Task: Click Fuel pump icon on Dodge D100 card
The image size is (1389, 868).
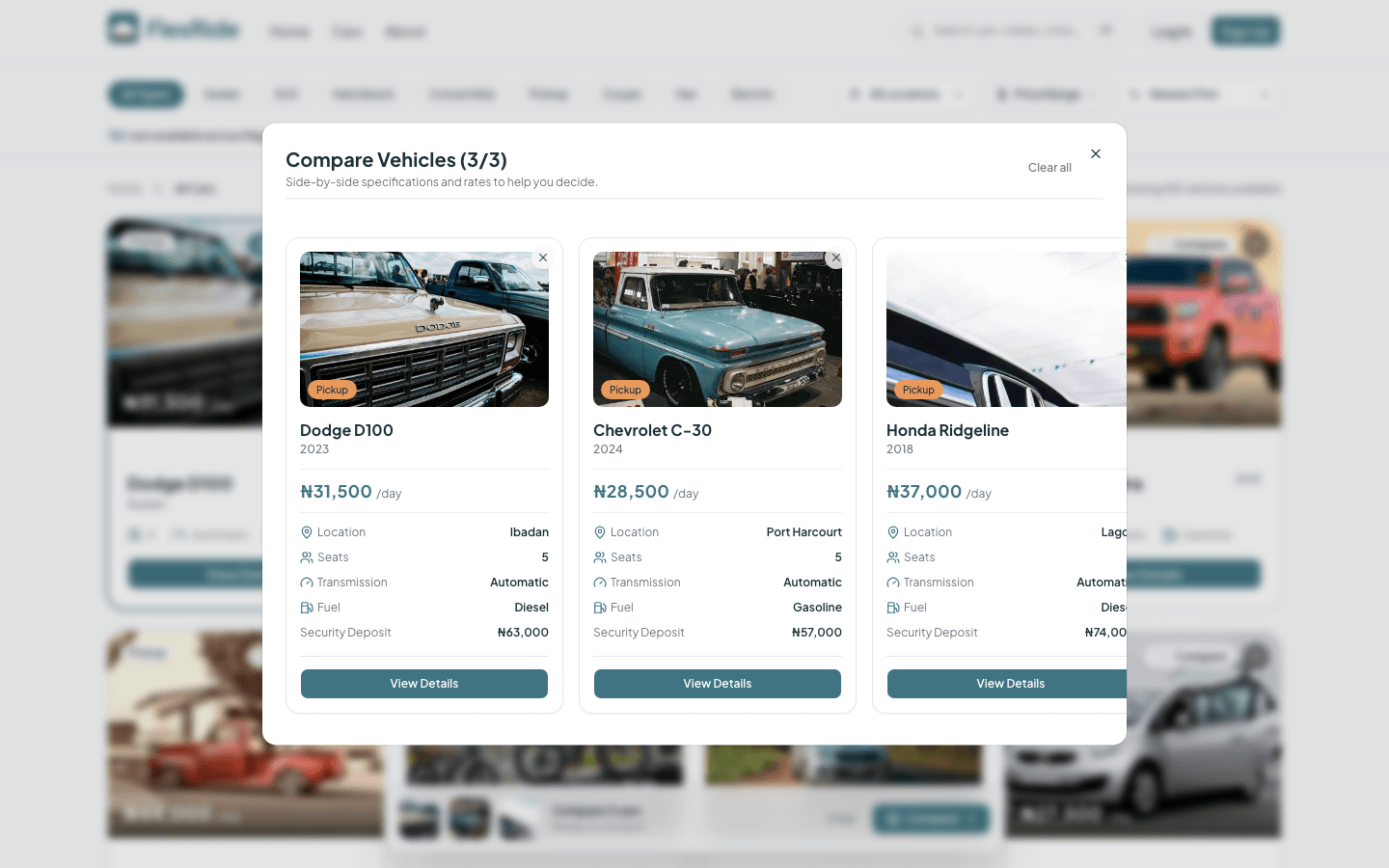Action: click(307, 608)
